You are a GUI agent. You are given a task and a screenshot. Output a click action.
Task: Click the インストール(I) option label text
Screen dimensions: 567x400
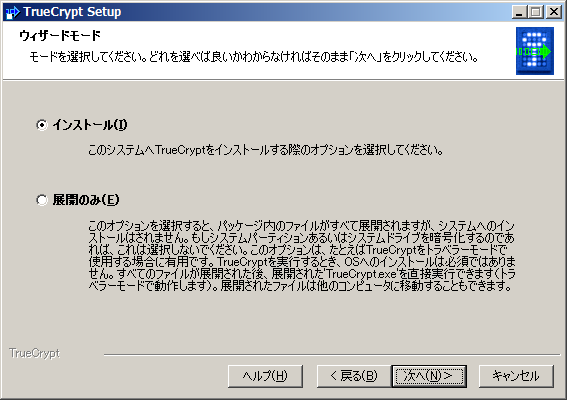coord(90,125)
